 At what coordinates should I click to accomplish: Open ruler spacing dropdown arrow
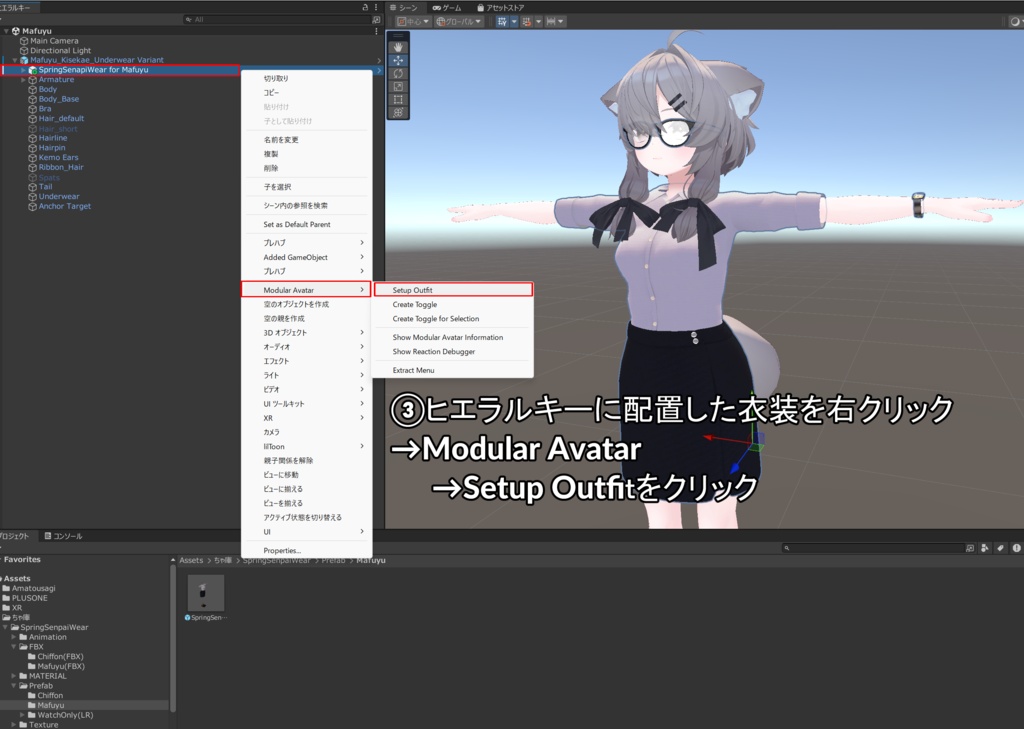point(560,22)
